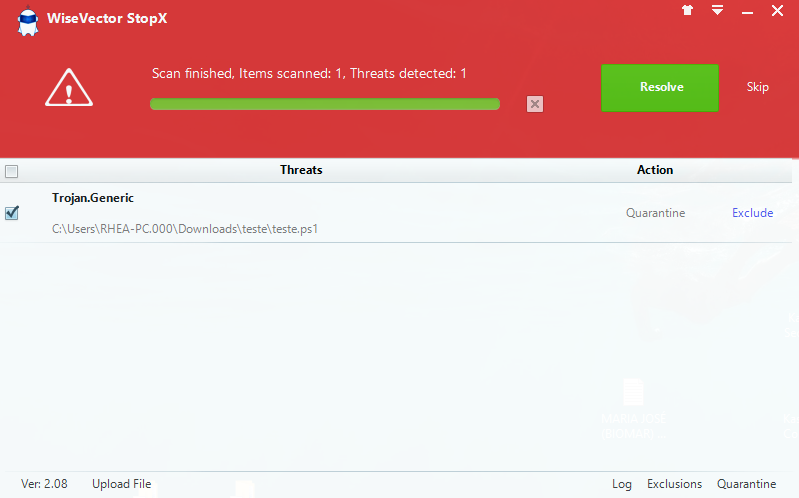The image size is (799, 498).
Task: Click the teste.ps1 file path
Action: click(x=184, y=229)
